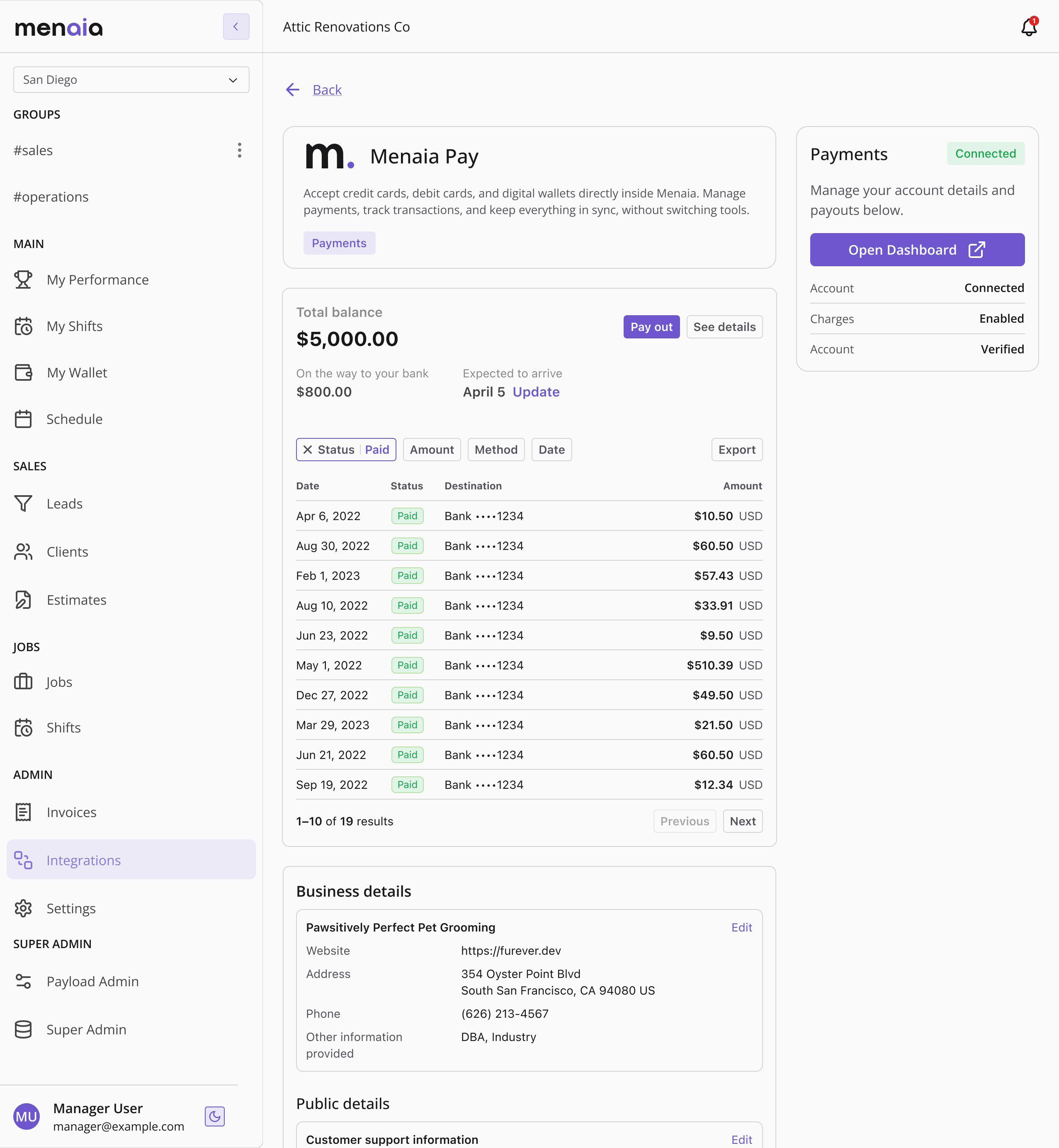The image size is (1059, 1148).
Task: Open the San Diego location dropdown
Action: [131, 80]
